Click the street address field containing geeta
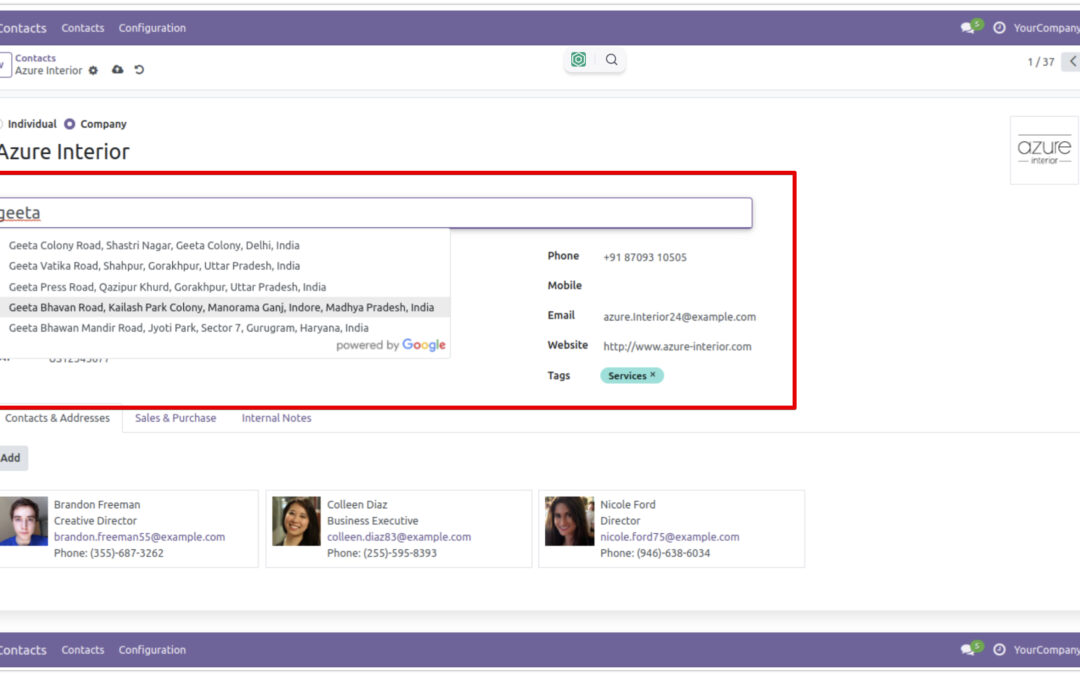Image resolution: width=1080 pixels, height=675 pixels. [x=375, y=213]
